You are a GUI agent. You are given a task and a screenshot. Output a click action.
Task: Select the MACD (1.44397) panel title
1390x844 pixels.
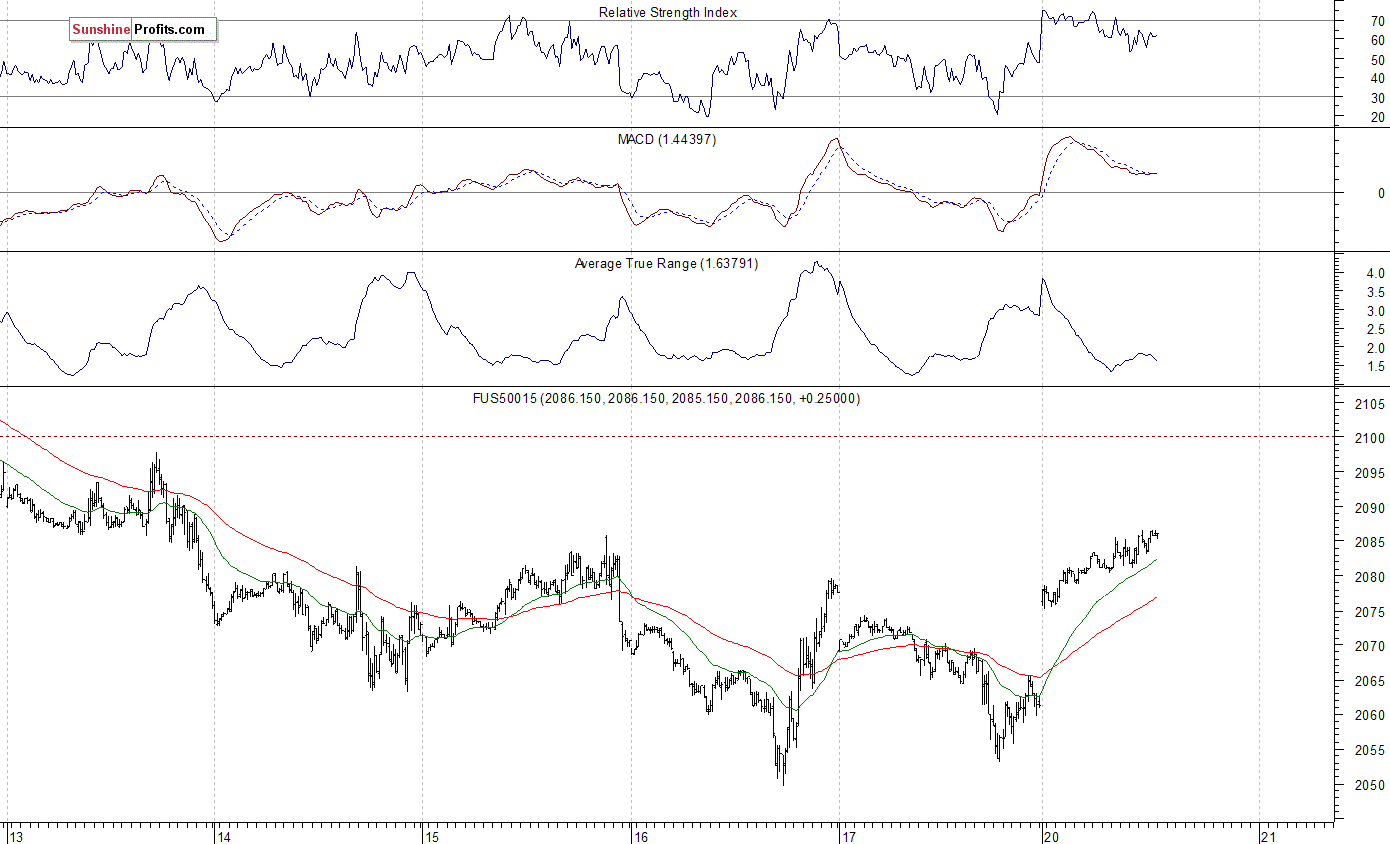[x=666, y=139]
